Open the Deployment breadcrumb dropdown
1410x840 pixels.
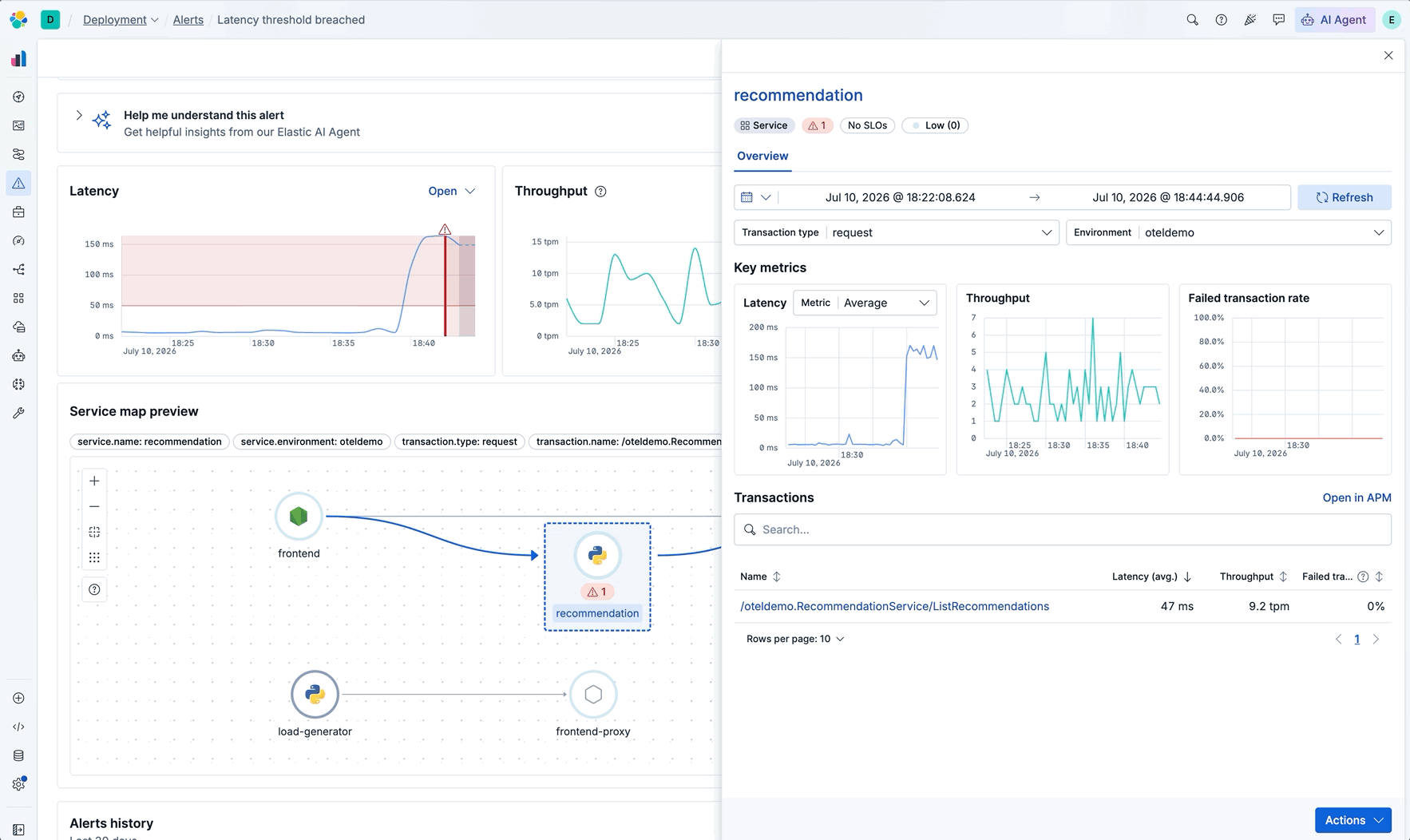coord(121,20)
